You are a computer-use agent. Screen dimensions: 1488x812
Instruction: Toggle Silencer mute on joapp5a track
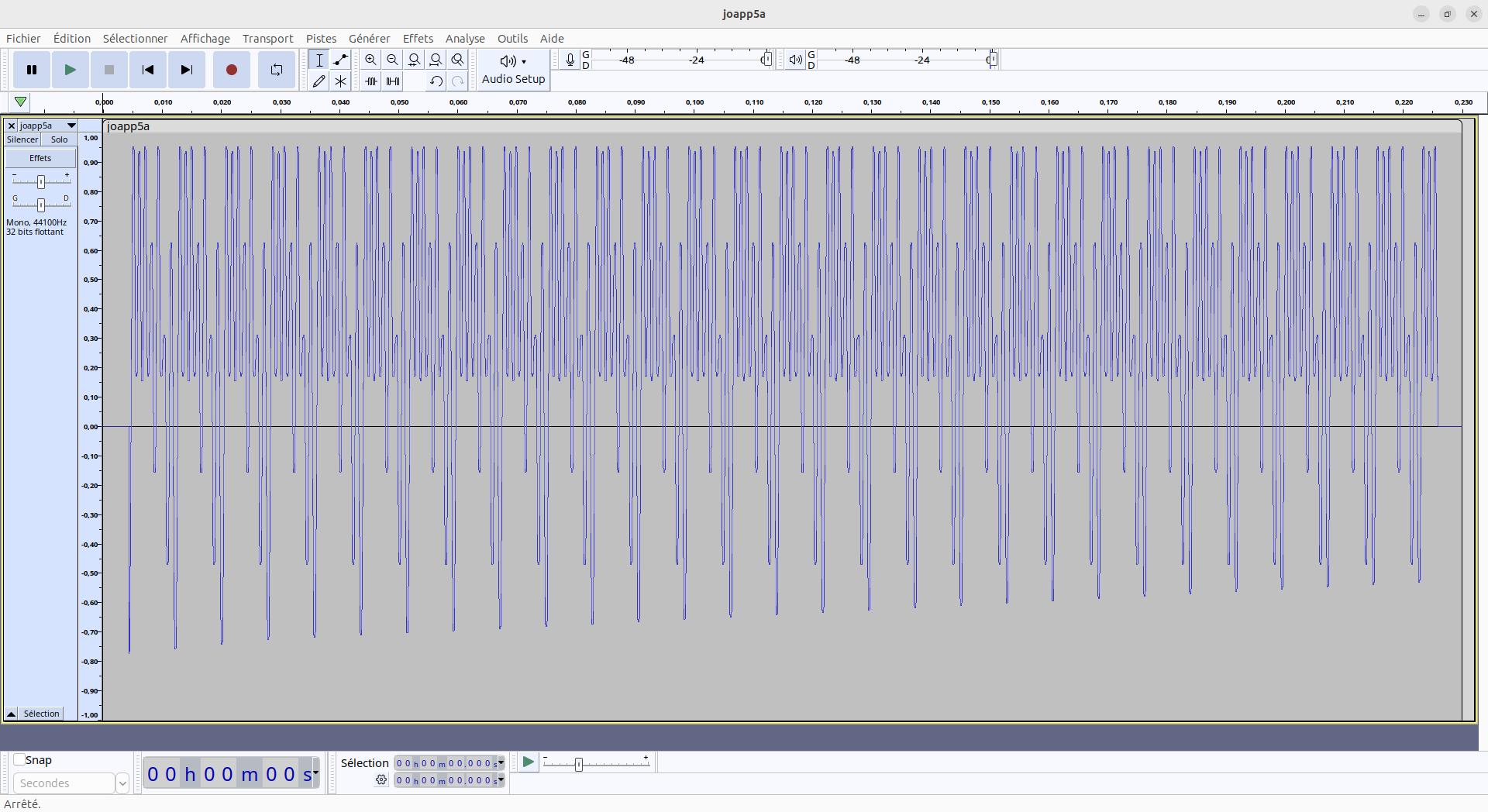pyautogui.click(x=22, y=139)
